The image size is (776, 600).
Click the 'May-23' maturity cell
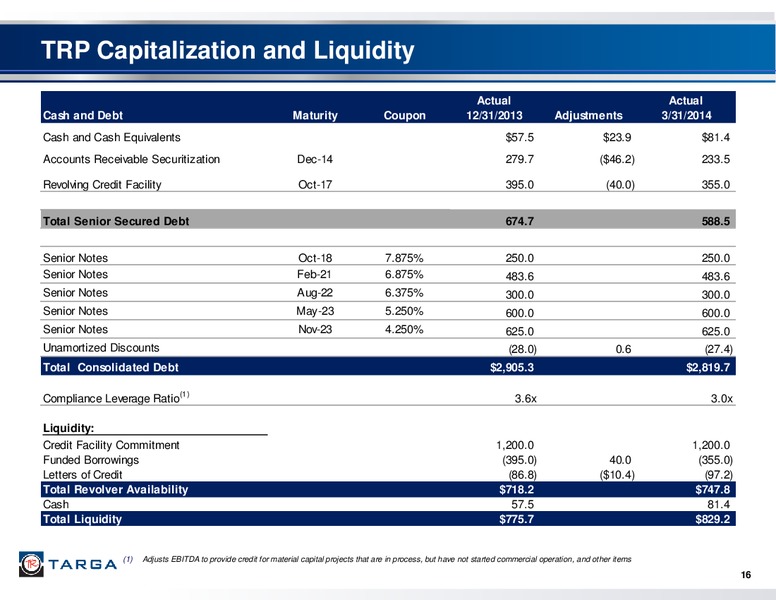315,311
